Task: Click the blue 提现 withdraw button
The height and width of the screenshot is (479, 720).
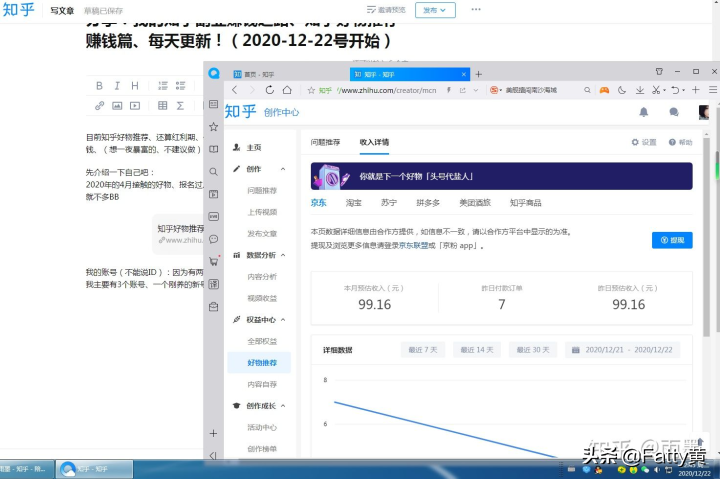Action: tap(672, 240)
